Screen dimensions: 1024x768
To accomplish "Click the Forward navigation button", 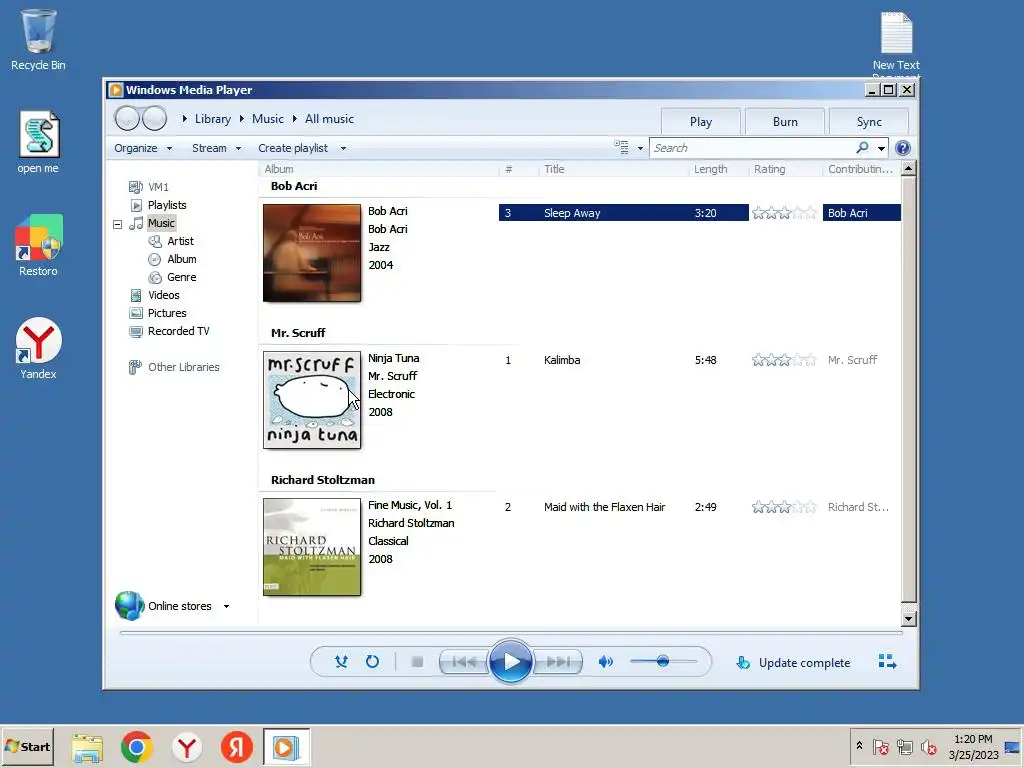I will (x=155, y=118).
